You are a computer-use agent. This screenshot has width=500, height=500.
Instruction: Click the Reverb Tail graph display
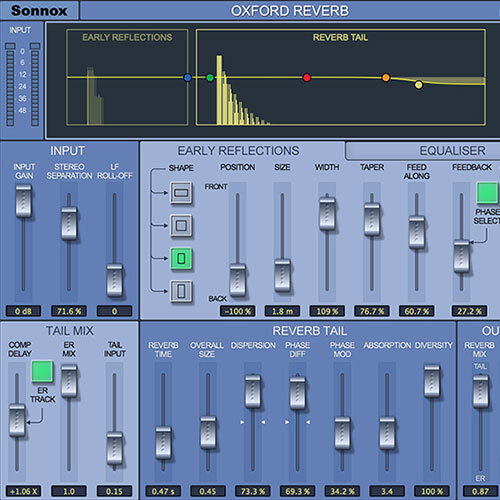point(341,77)
